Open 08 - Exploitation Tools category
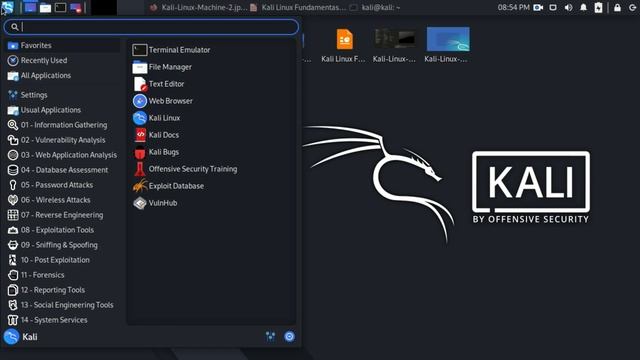Screen dimensions: 640x360 coord(63,230)
